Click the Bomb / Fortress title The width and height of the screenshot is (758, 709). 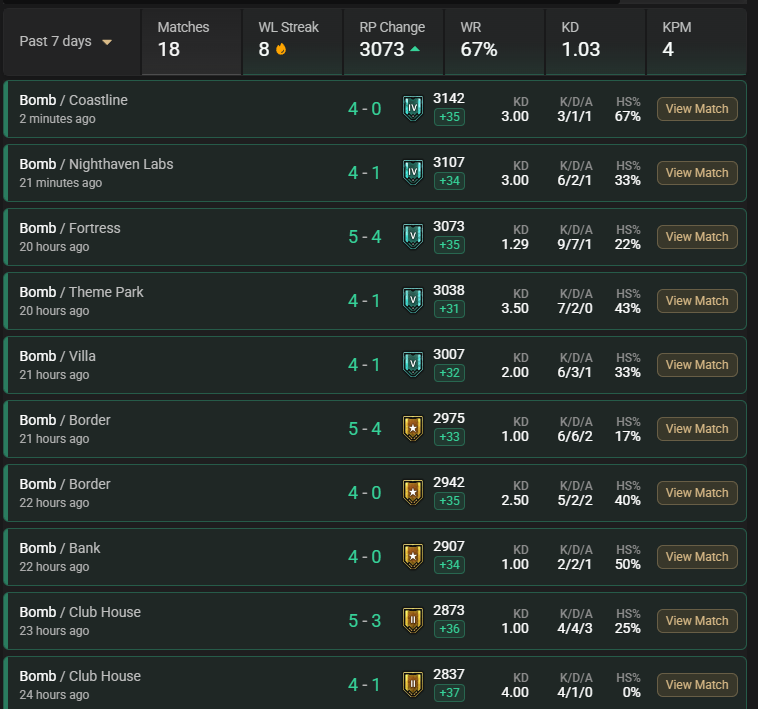pyautogui.click(x=70, y=228)
